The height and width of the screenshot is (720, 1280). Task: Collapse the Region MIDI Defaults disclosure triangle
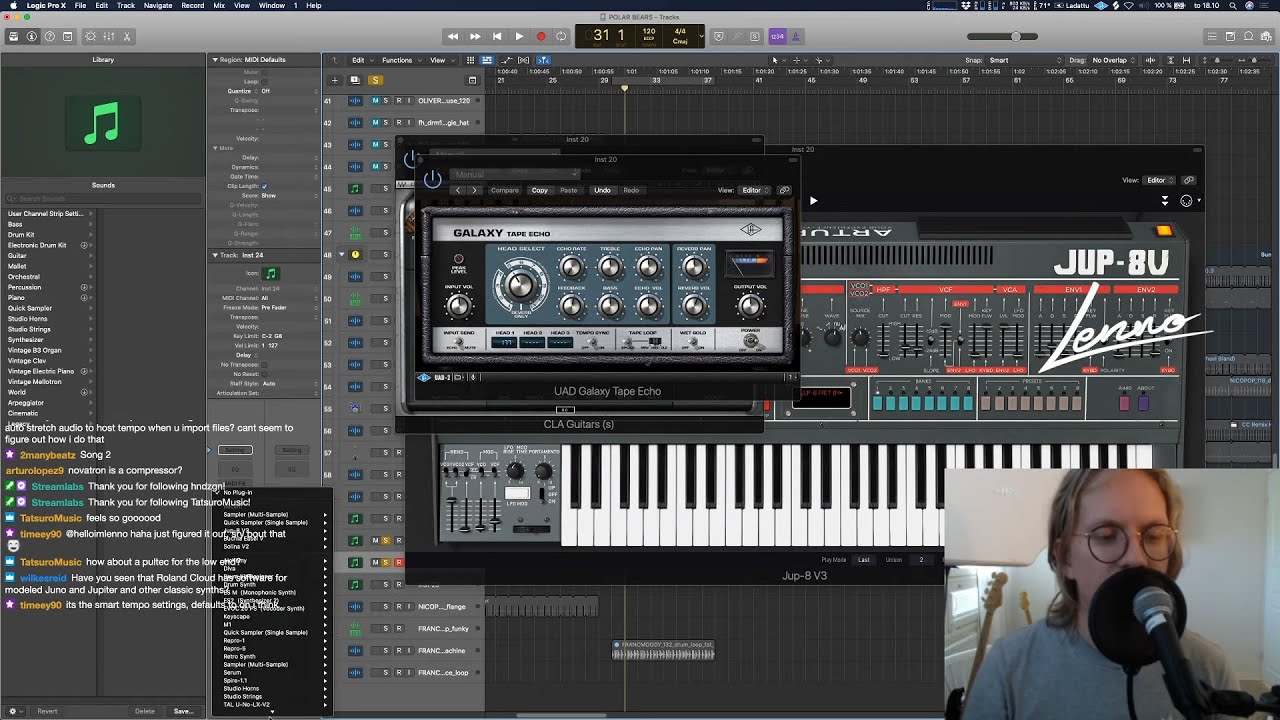pos(214,60)
